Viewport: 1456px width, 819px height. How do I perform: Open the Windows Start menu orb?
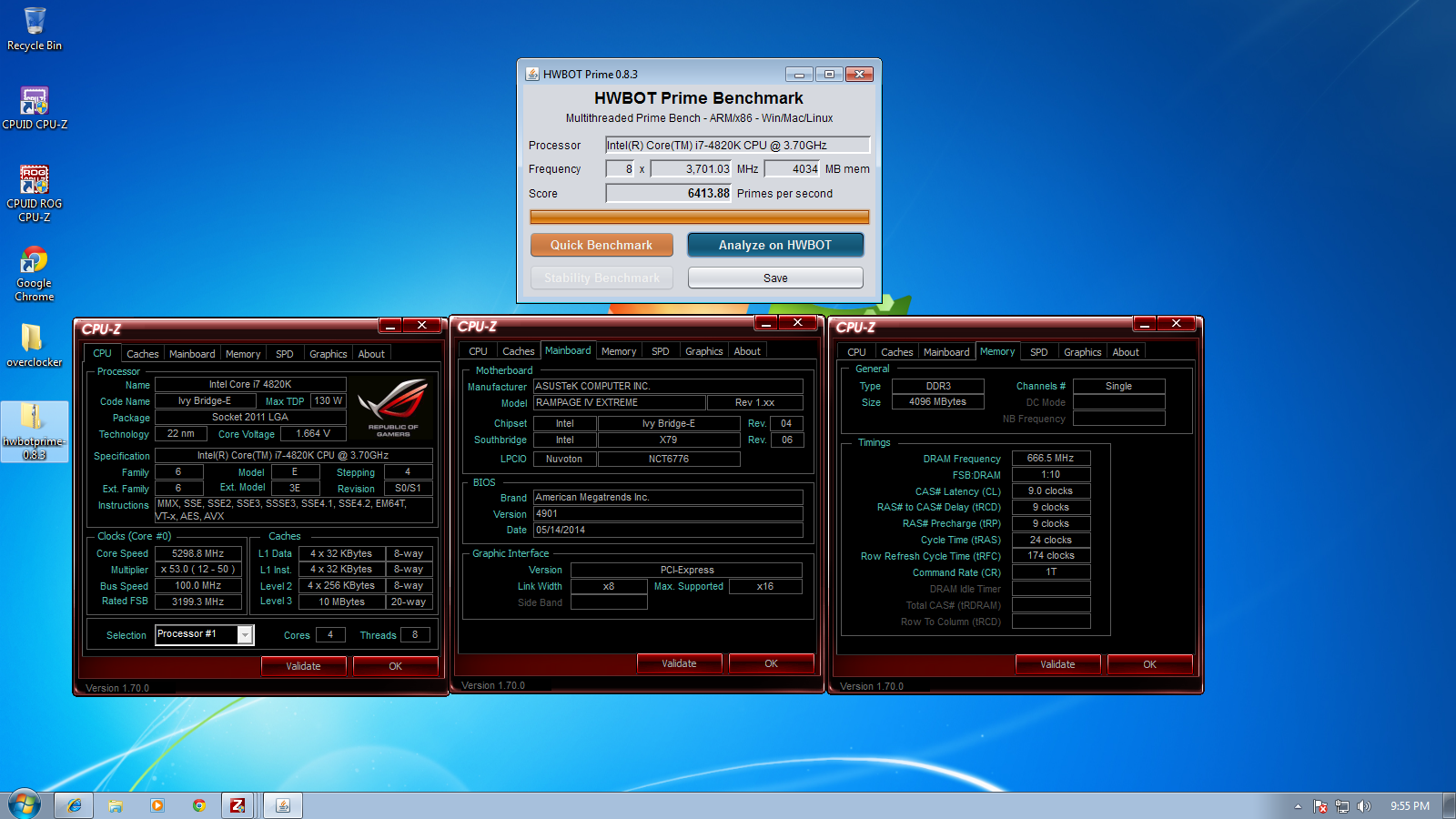point(25,804)
